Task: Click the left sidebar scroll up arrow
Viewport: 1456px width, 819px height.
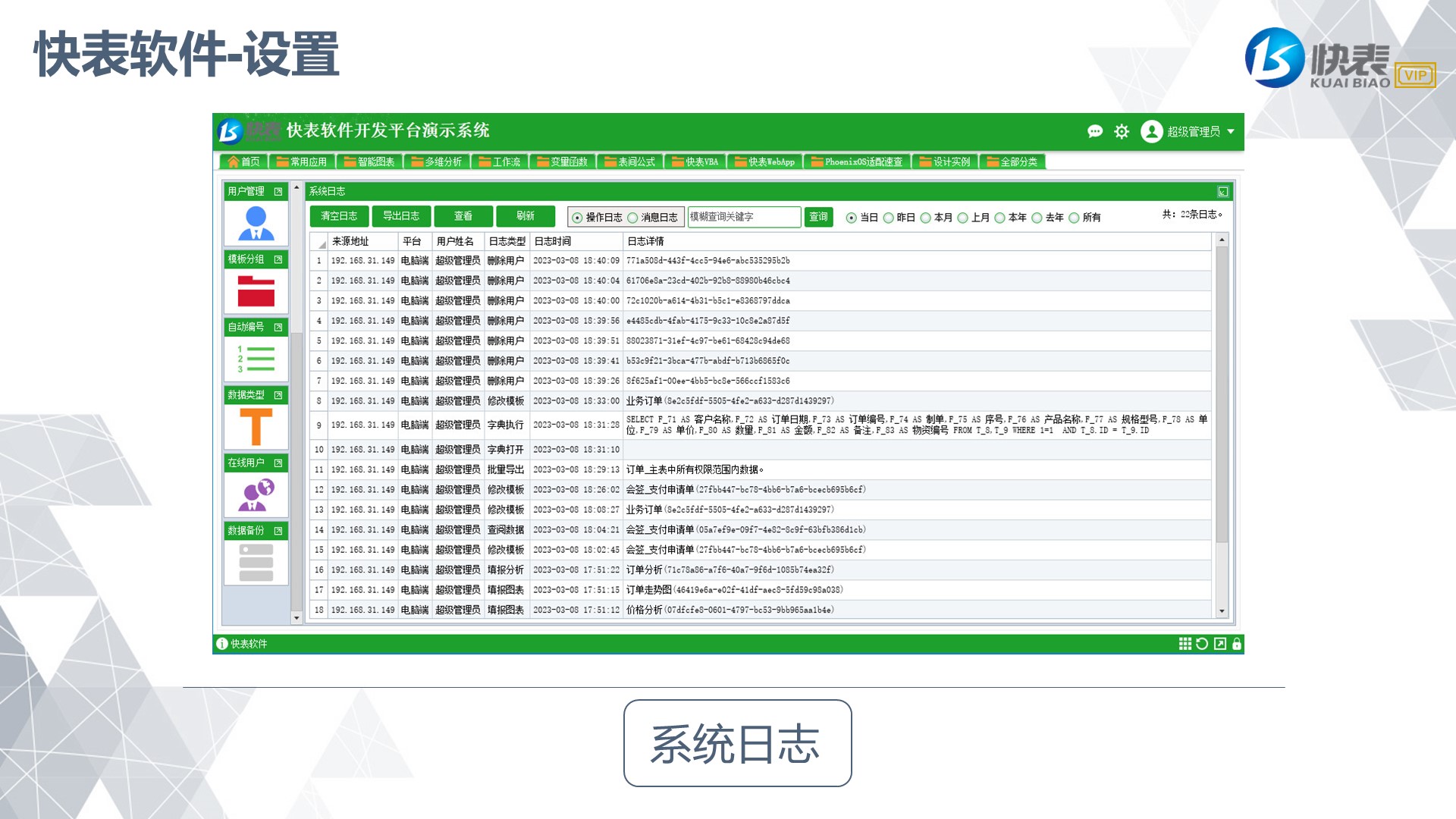Action: pos(297,187)
